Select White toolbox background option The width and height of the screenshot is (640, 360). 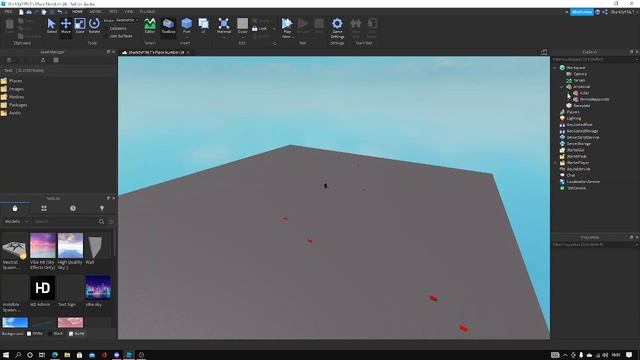pyautogui.click(x=34, y=333)
